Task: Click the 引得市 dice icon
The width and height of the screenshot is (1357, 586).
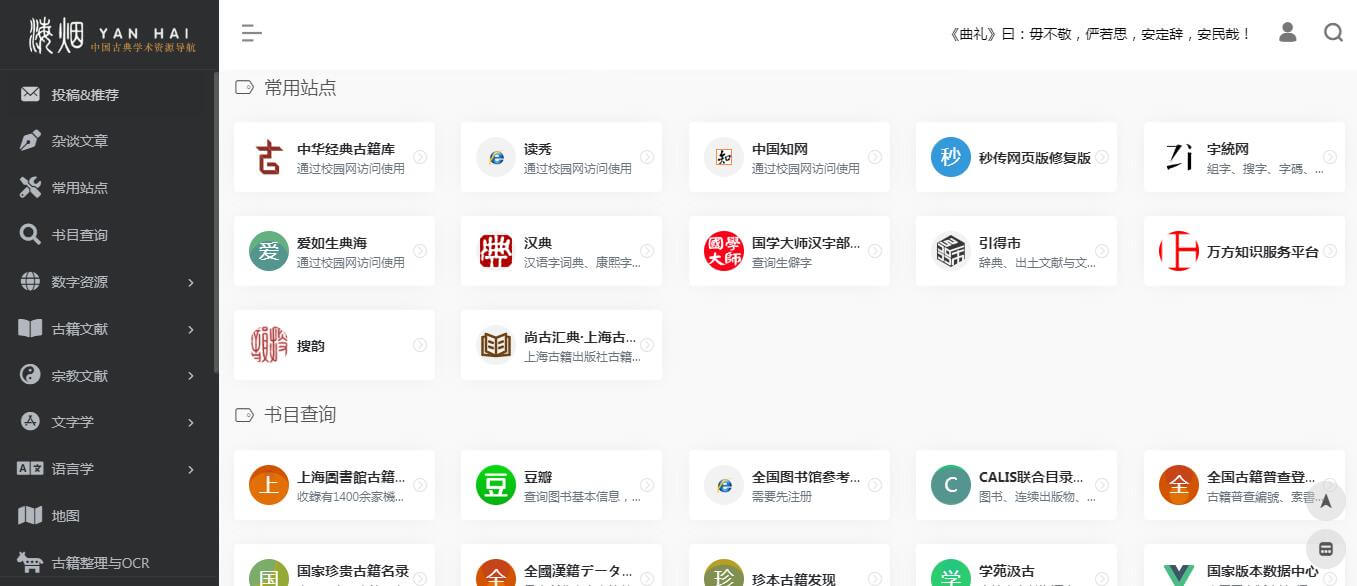Action: [x=950, y=250]
